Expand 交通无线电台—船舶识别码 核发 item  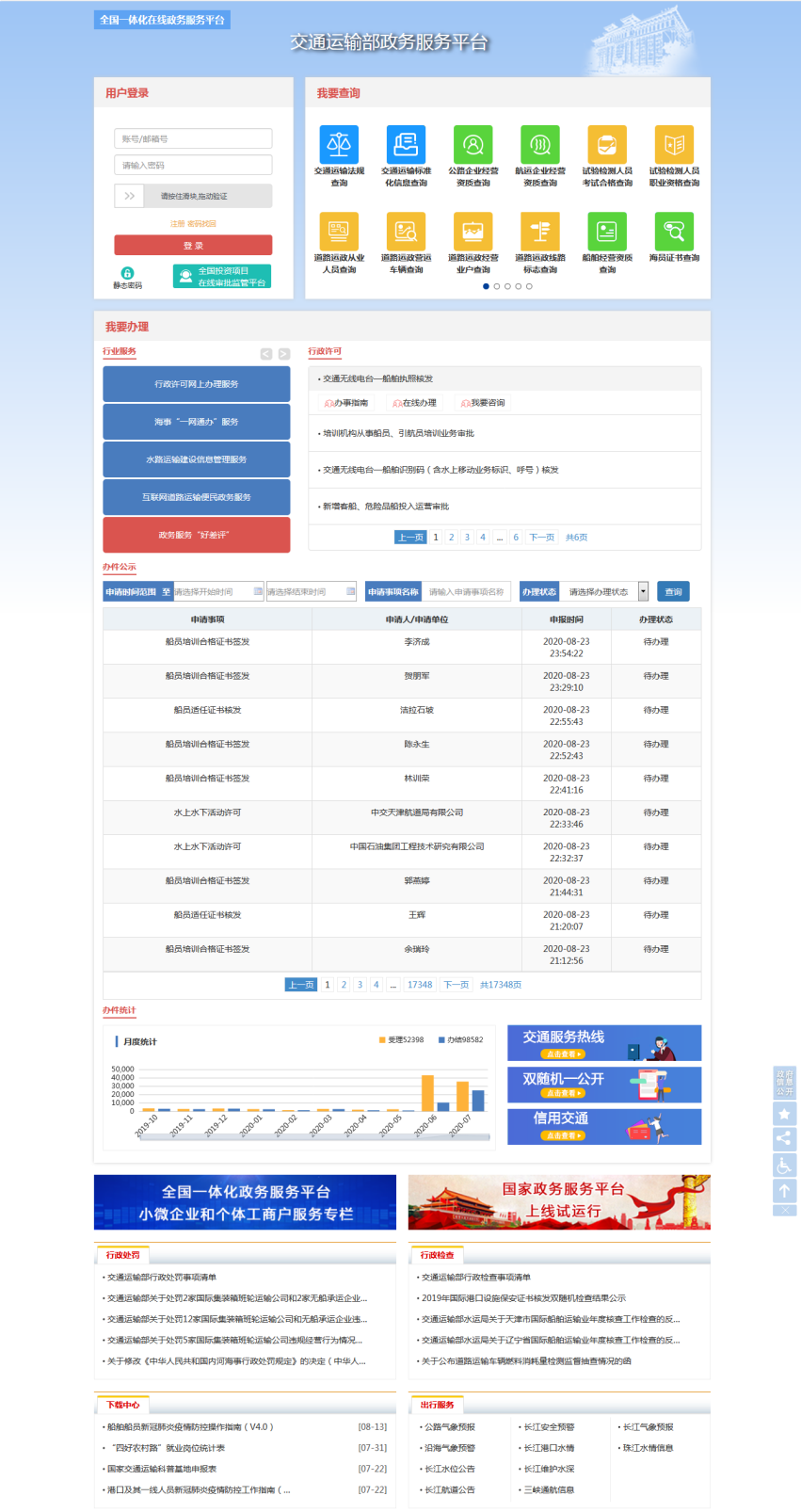pyautogui.click(x=505, y=470)
